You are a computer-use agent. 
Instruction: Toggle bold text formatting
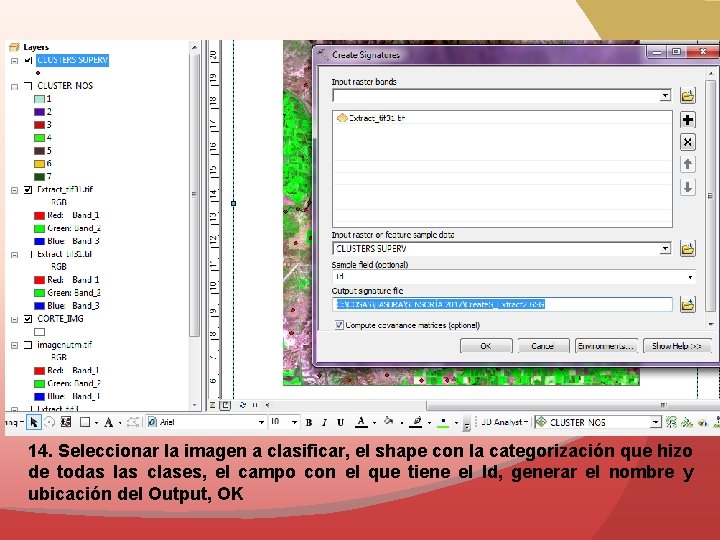309,422
